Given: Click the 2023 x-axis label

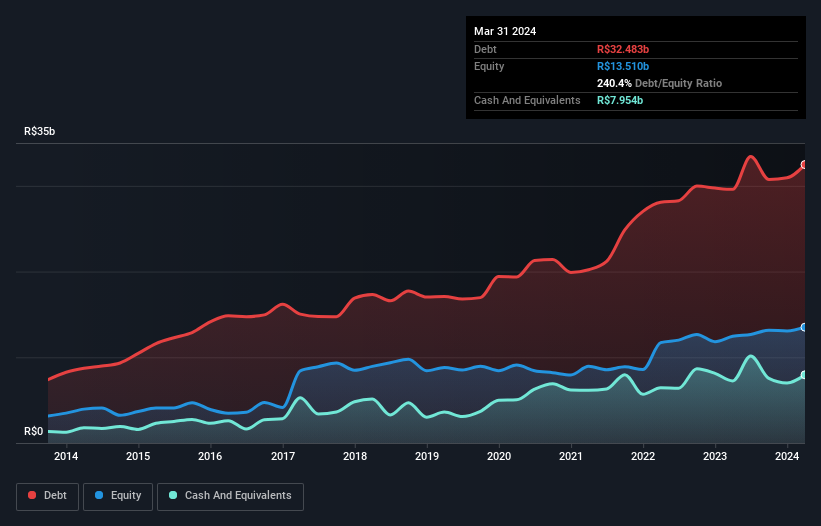Looking at the screenshot, I should pyautogui.click(x=715, y=456).
